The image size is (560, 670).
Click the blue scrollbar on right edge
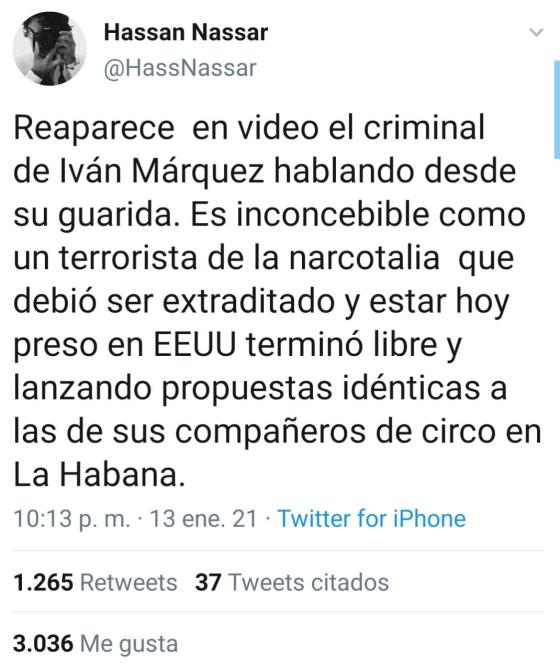click(x=557, y=110)
